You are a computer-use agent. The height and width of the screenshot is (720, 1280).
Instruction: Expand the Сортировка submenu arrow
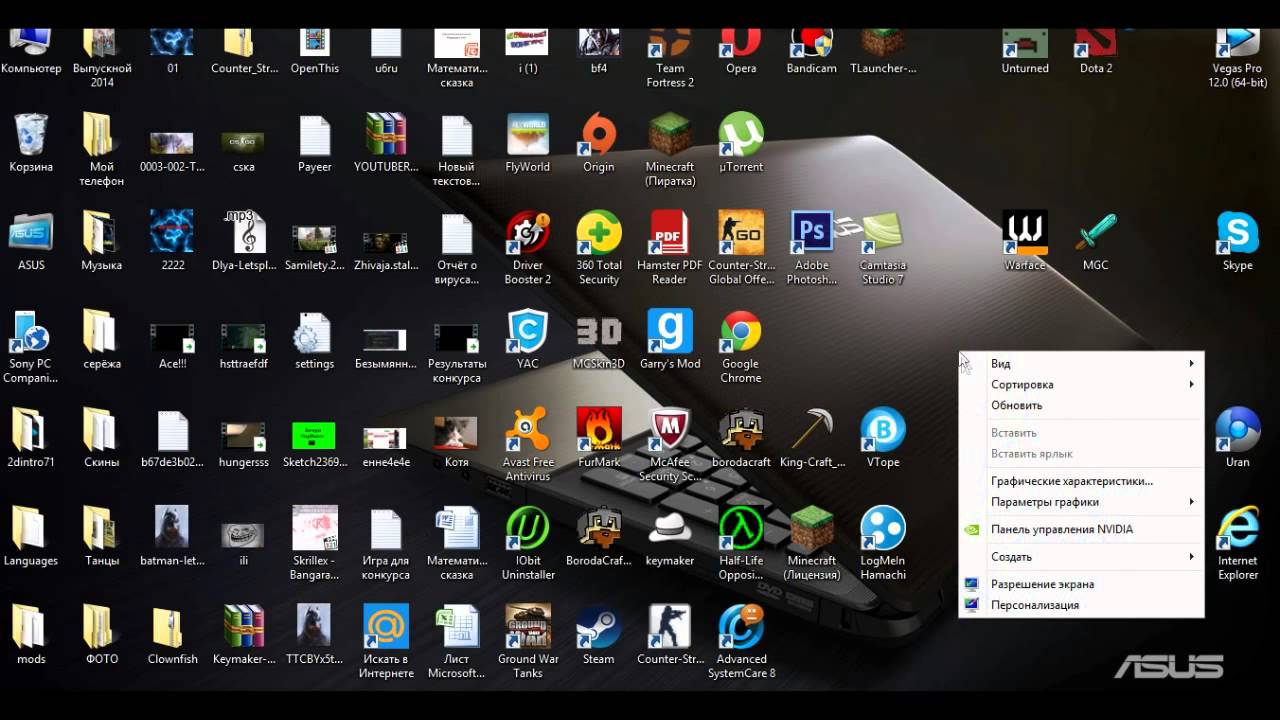pos(1191,385)
